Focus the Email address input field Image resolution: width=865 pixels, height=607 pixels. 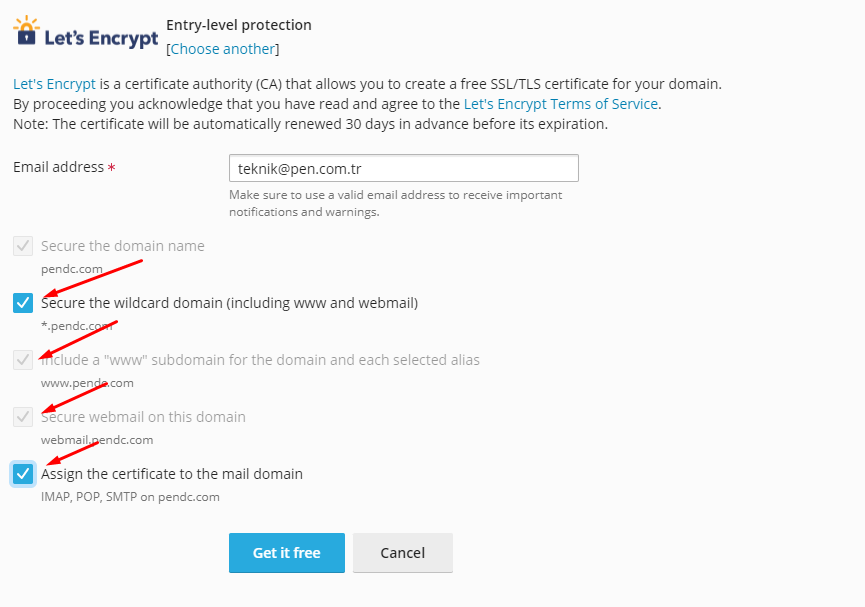click(x=404, y=168)
